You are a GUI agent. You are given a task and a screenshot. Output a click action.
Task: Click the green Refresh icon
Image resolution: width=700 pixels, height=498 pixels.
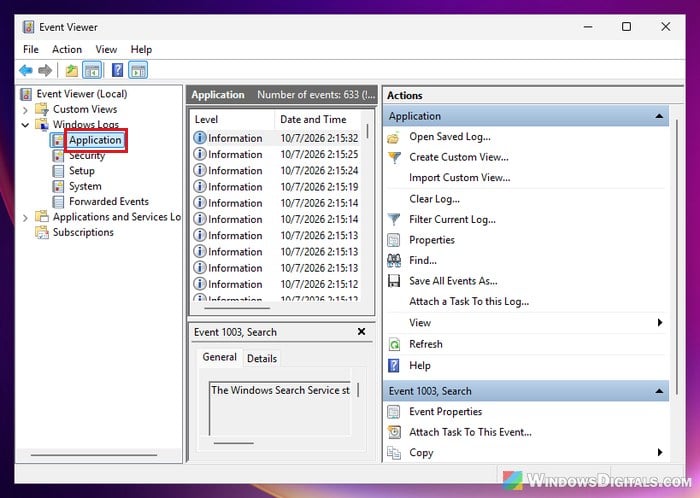(x=394, y=344)
